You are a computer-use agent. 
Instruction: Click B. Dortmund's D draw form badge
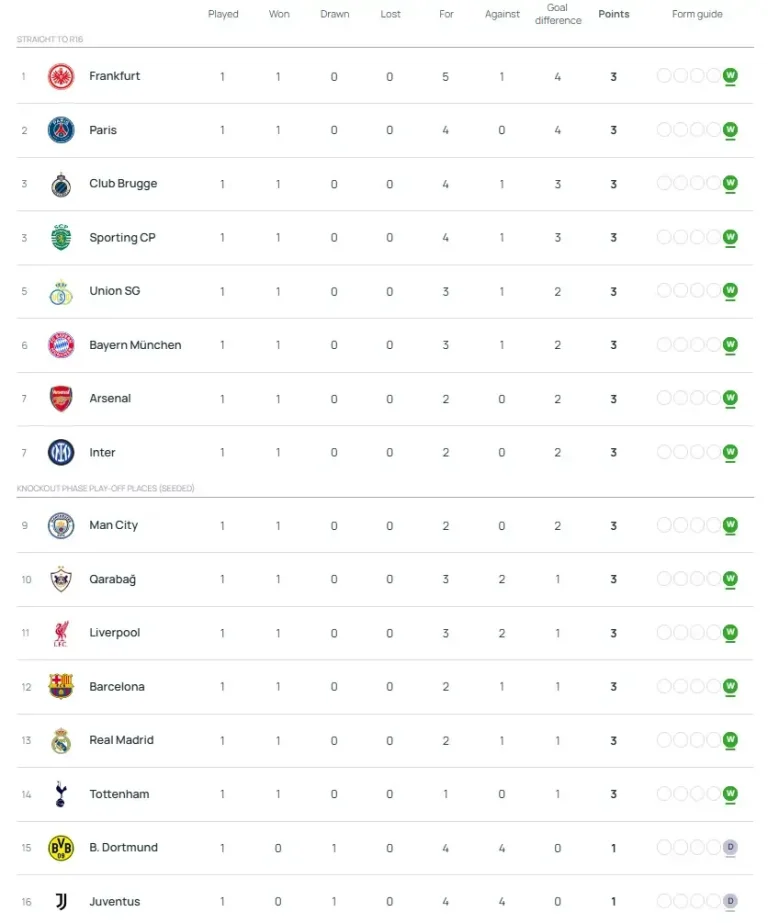[730, 848]
